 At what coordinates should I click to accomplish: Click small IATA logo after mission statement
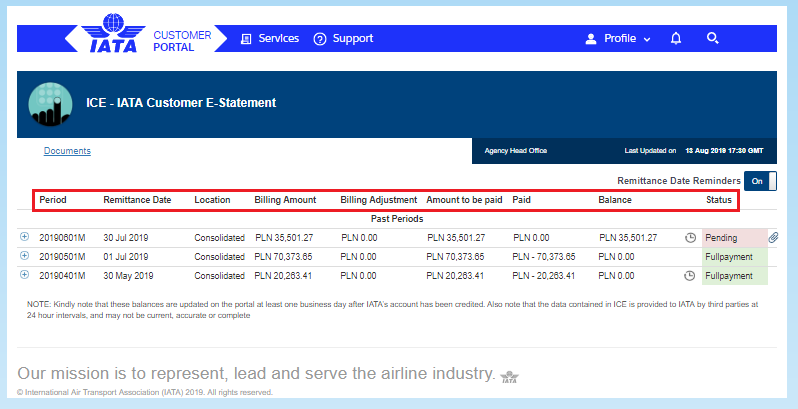point(509,377)
